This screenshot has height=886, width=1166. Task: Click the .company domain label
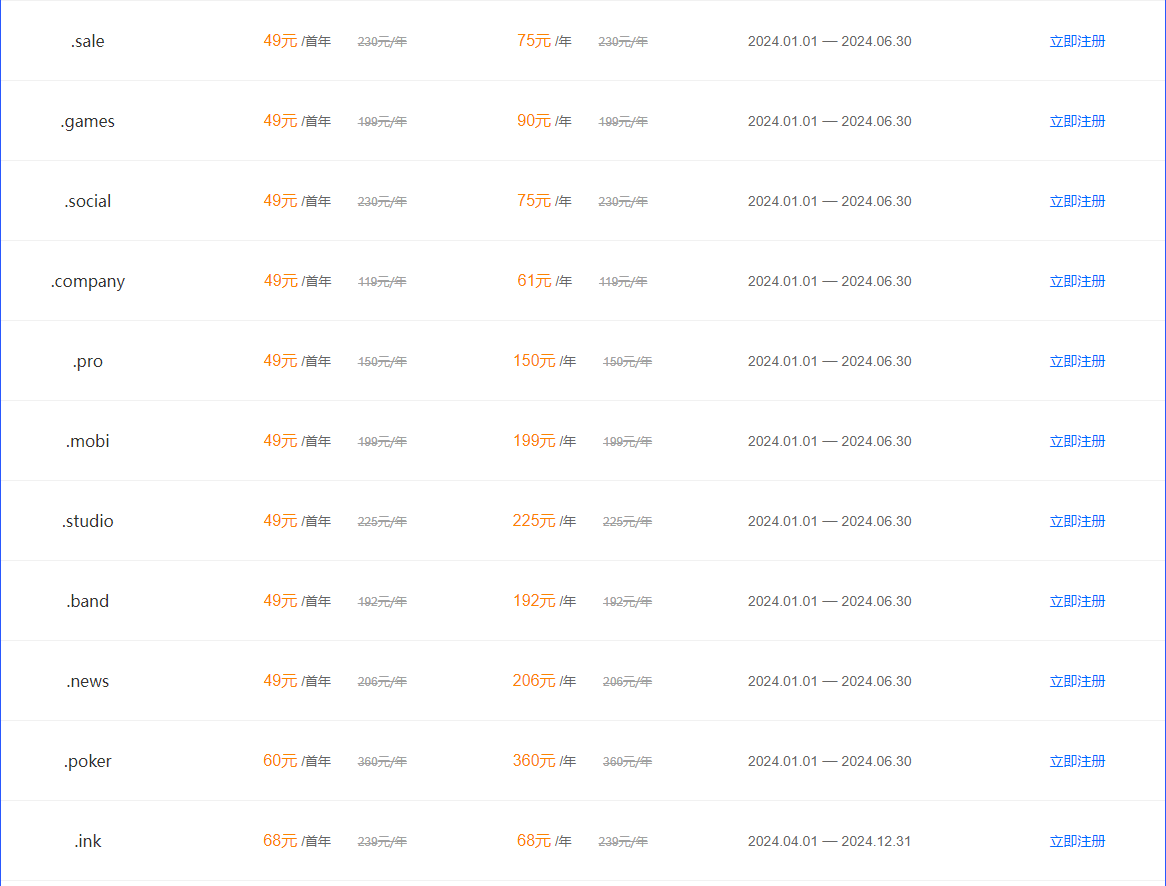pyautogui.click(x=88, y=282)
